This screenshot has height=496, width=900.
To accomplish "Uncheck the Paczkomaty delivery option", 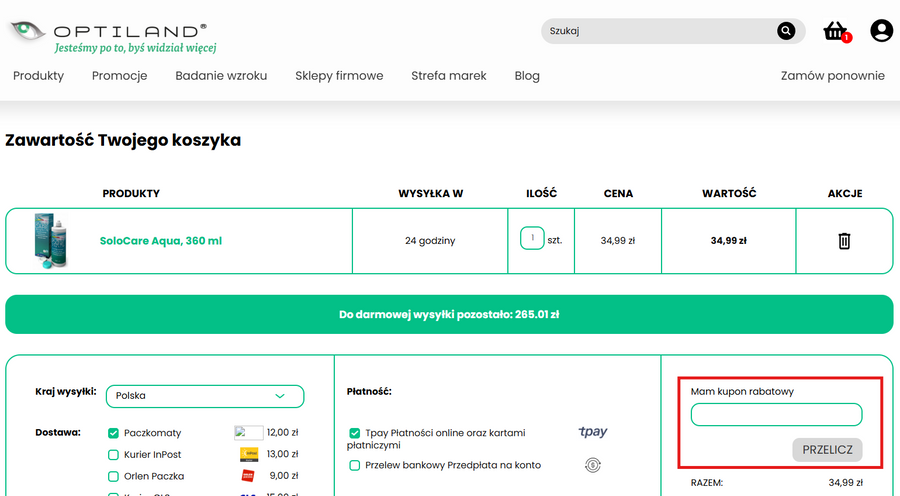I will pos(114,434).
